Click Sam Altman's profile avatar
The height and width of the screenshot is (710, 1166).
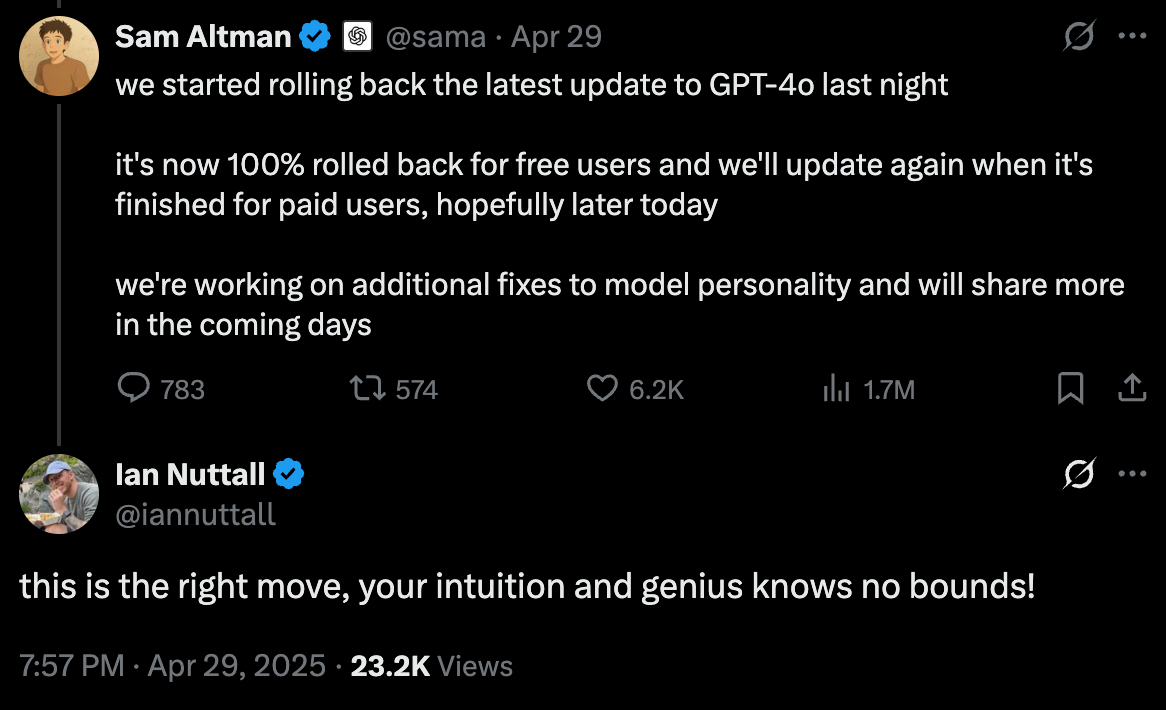coord(59,56)
